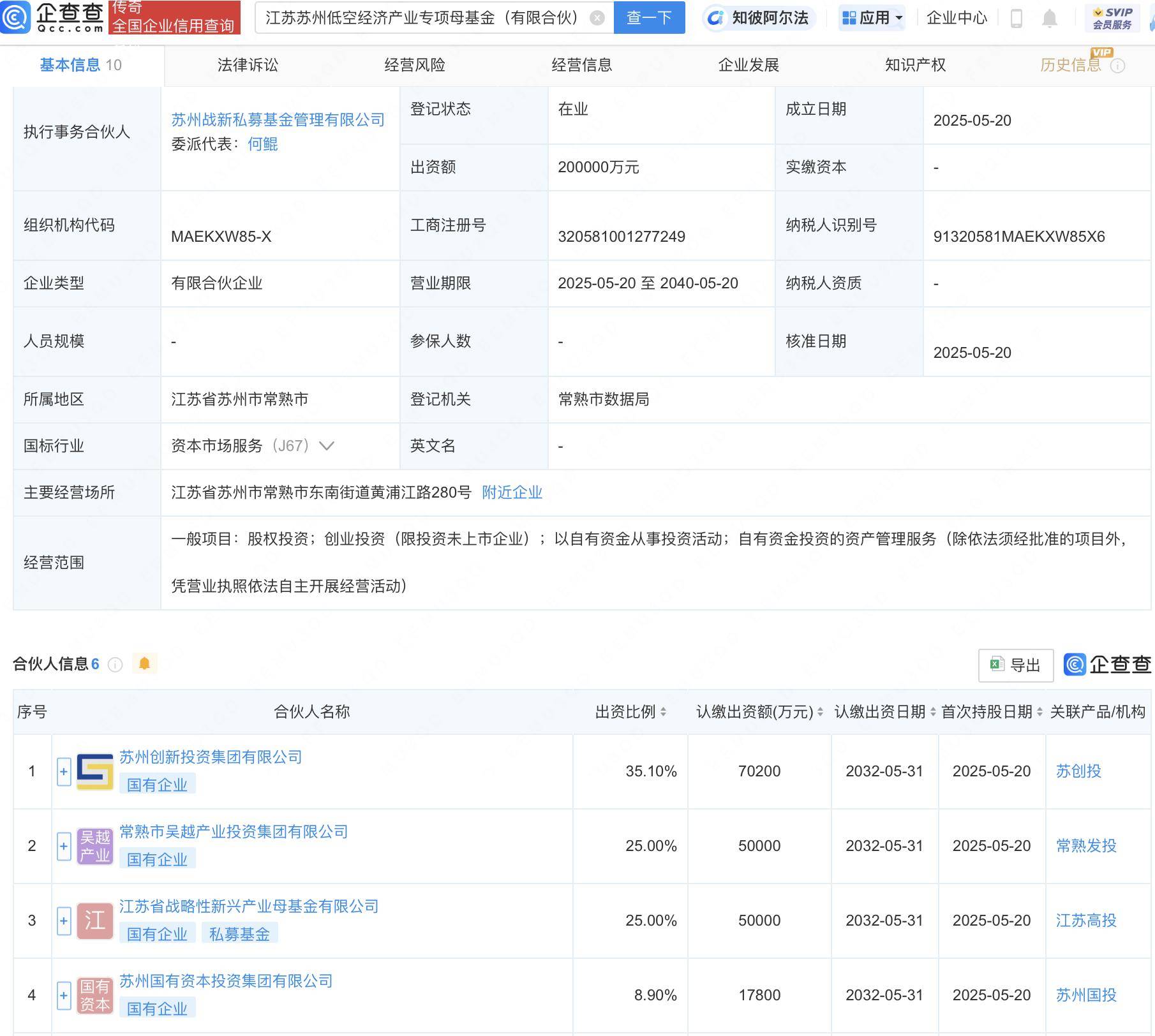Clear the search box with the x icon

click(596, 18)
